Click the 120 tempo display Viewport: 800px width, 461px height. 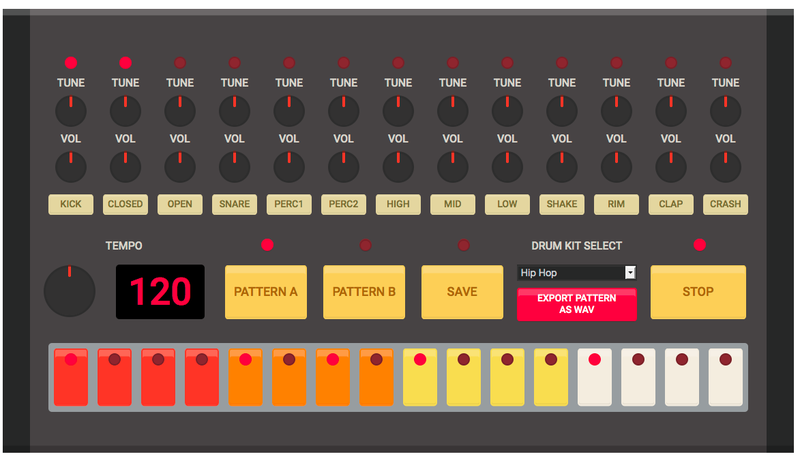click(x=160, y=292)
